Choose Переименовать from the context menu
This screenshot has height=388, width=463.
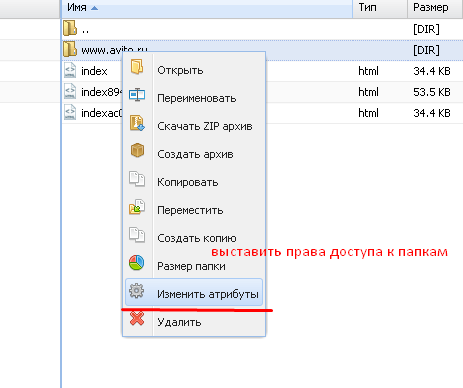194,98
